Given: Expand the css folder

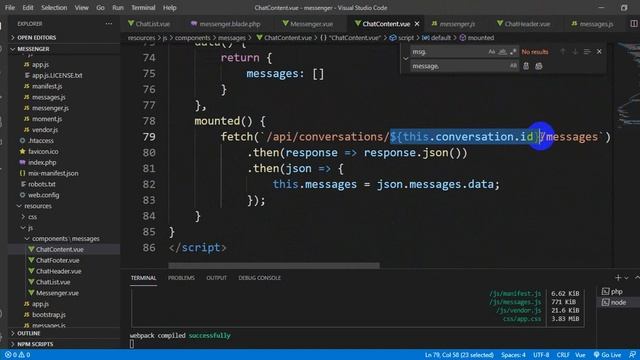Looking at the screenshot, I should [x=32, y=217].
